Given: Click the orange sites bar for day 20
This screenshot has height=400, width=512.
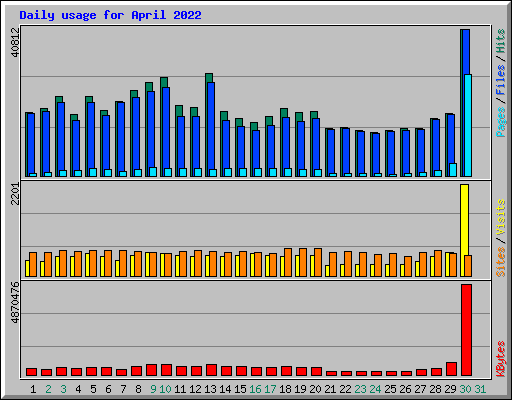Looking at the screenshot, I should coord(318,262).
